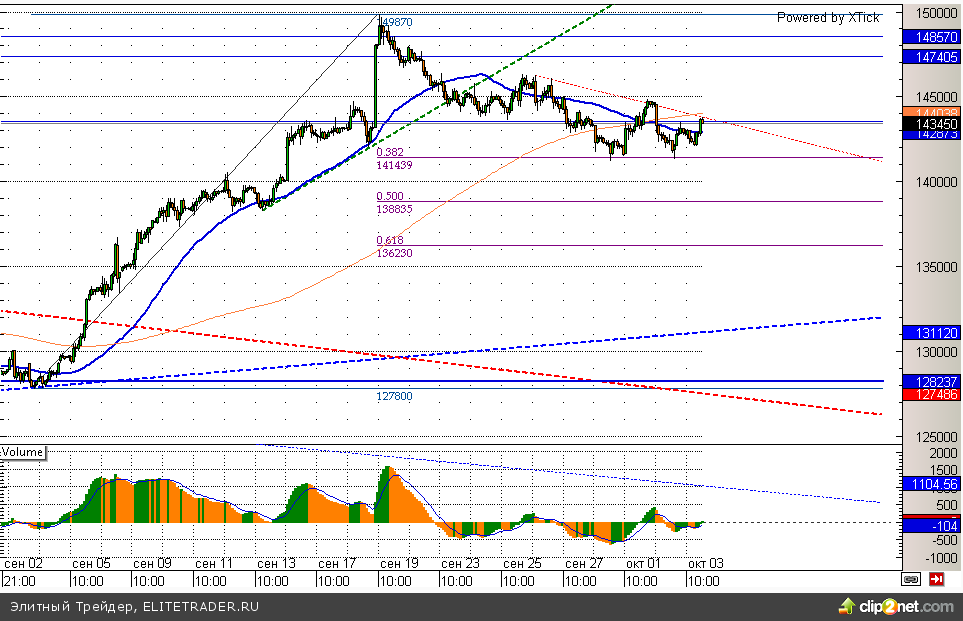Select the Volume indicator label
The image size is (963, 621).
[x=23, y=452]
